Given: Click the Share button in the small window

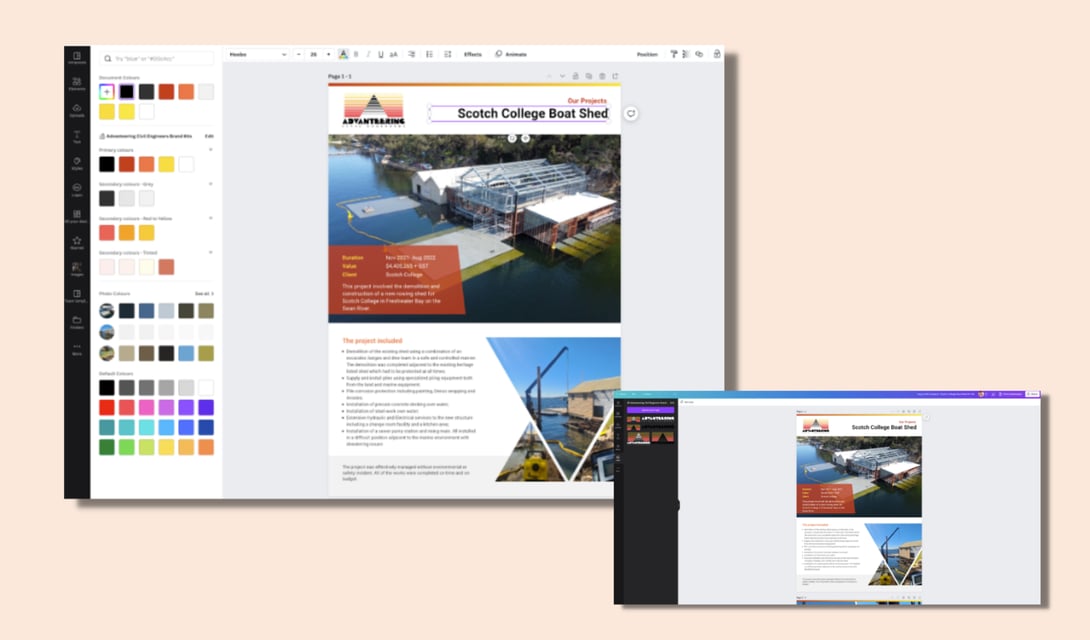Looking at the screenshot, I should (x=1033, y=394).
